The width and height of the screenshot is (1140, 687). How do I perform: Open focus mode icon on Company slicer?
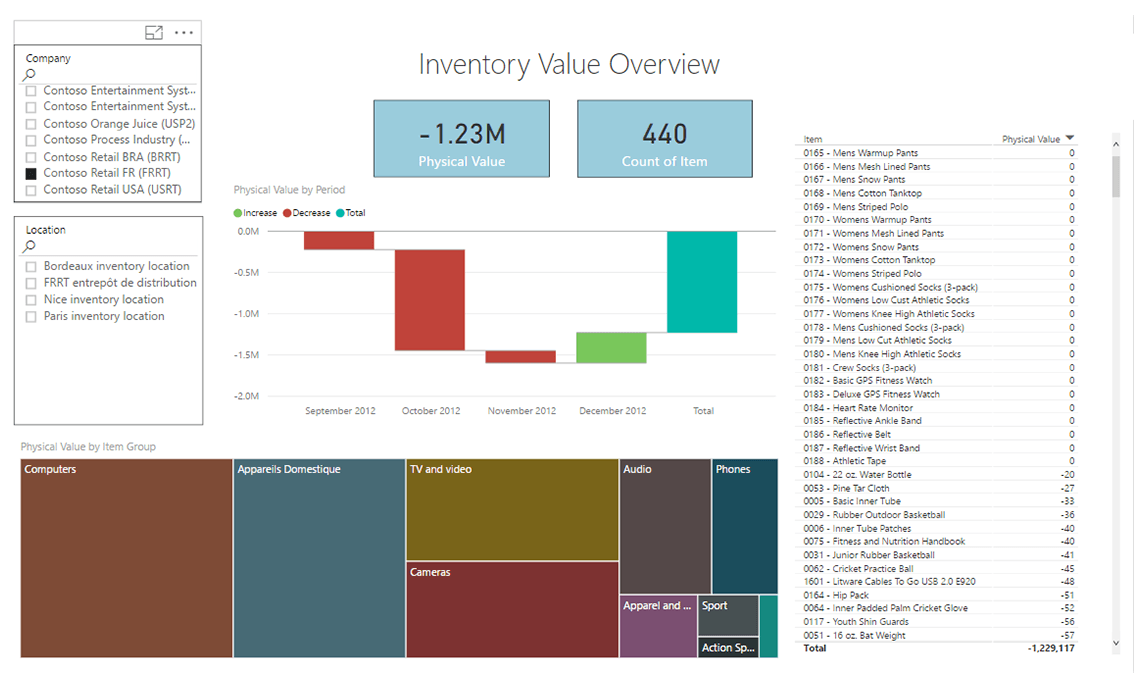click(x=153, y=33)
